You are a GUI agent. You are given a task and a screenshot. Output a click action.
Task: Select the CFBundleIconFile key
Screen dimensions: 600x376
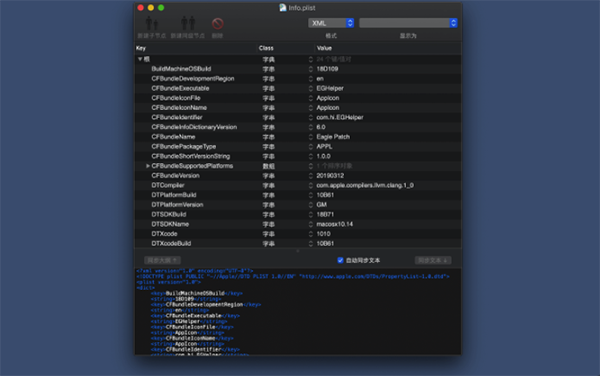pos(176,98)
